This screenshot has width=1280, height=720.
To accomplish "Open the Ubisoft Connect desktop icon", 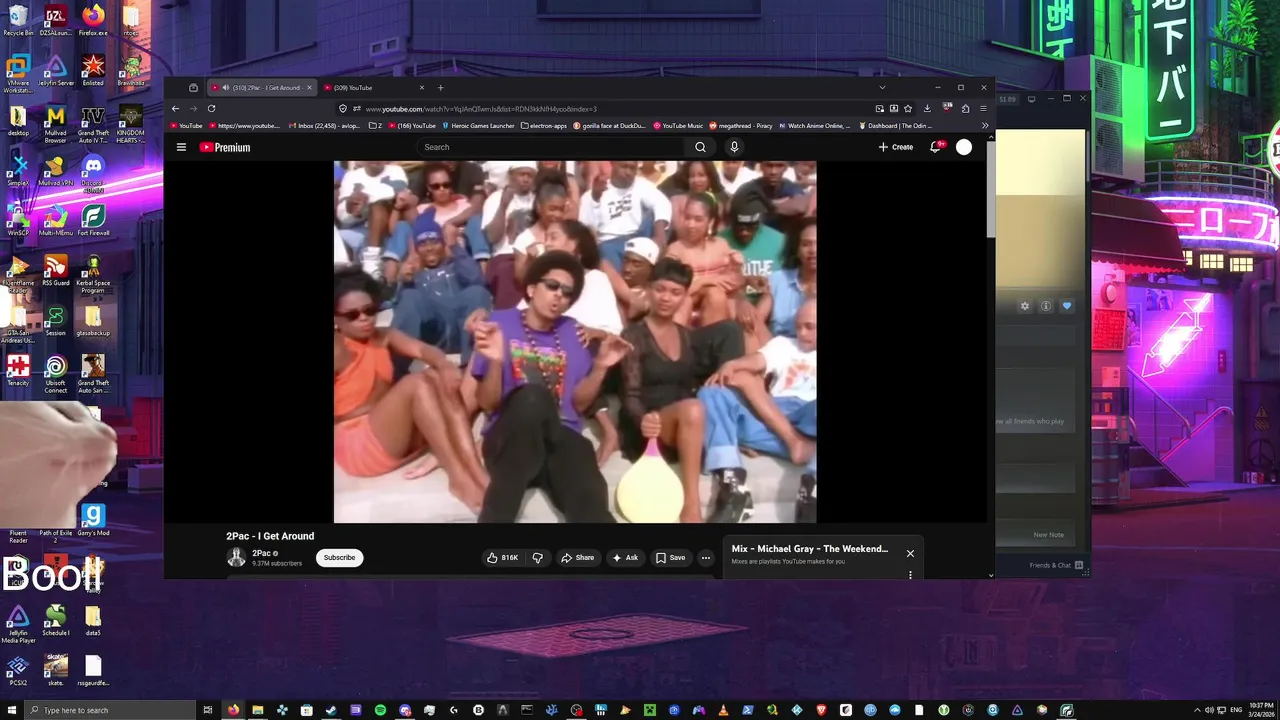I will click(x=56, y=372).
